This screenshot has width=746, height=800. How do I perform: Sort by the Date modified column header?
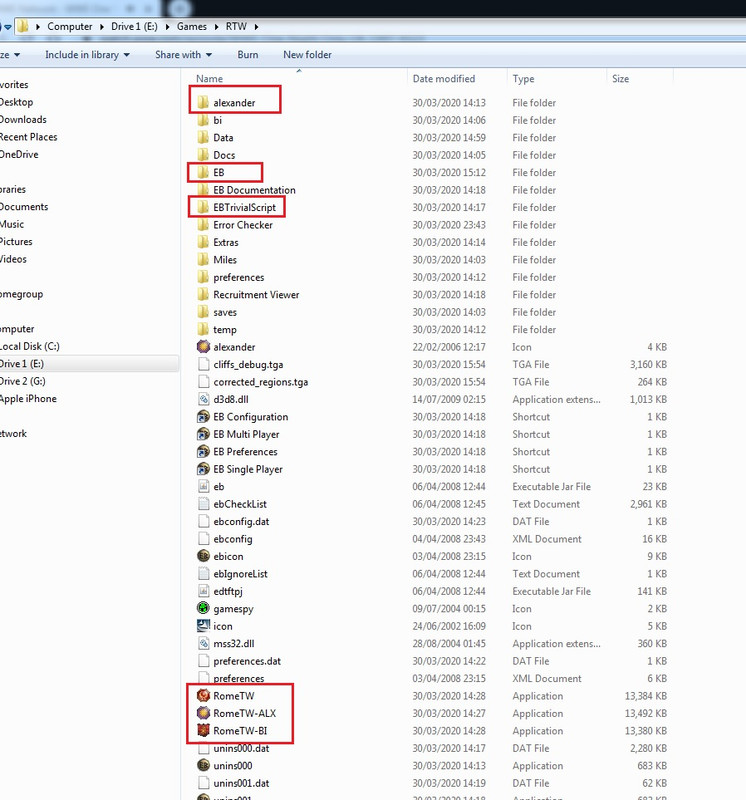pyautogui.click(x=443, y=79)
